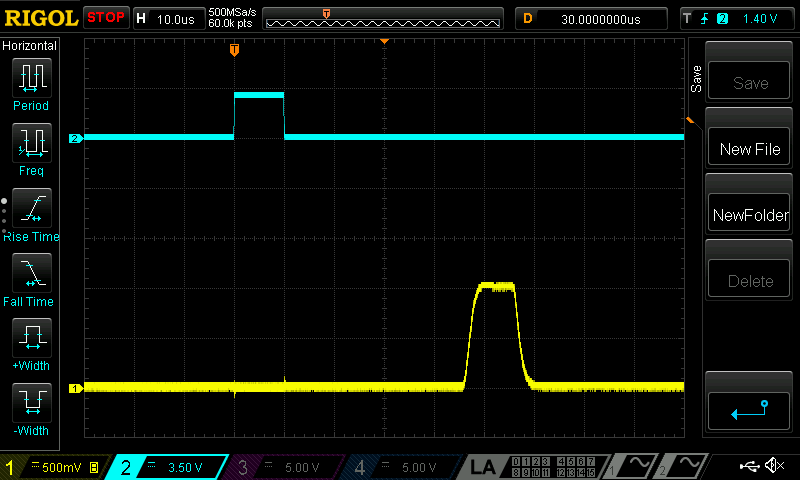800x480 pixels.
Task: Click the orange center time marker triangle
Action: [x=384, y=41]
